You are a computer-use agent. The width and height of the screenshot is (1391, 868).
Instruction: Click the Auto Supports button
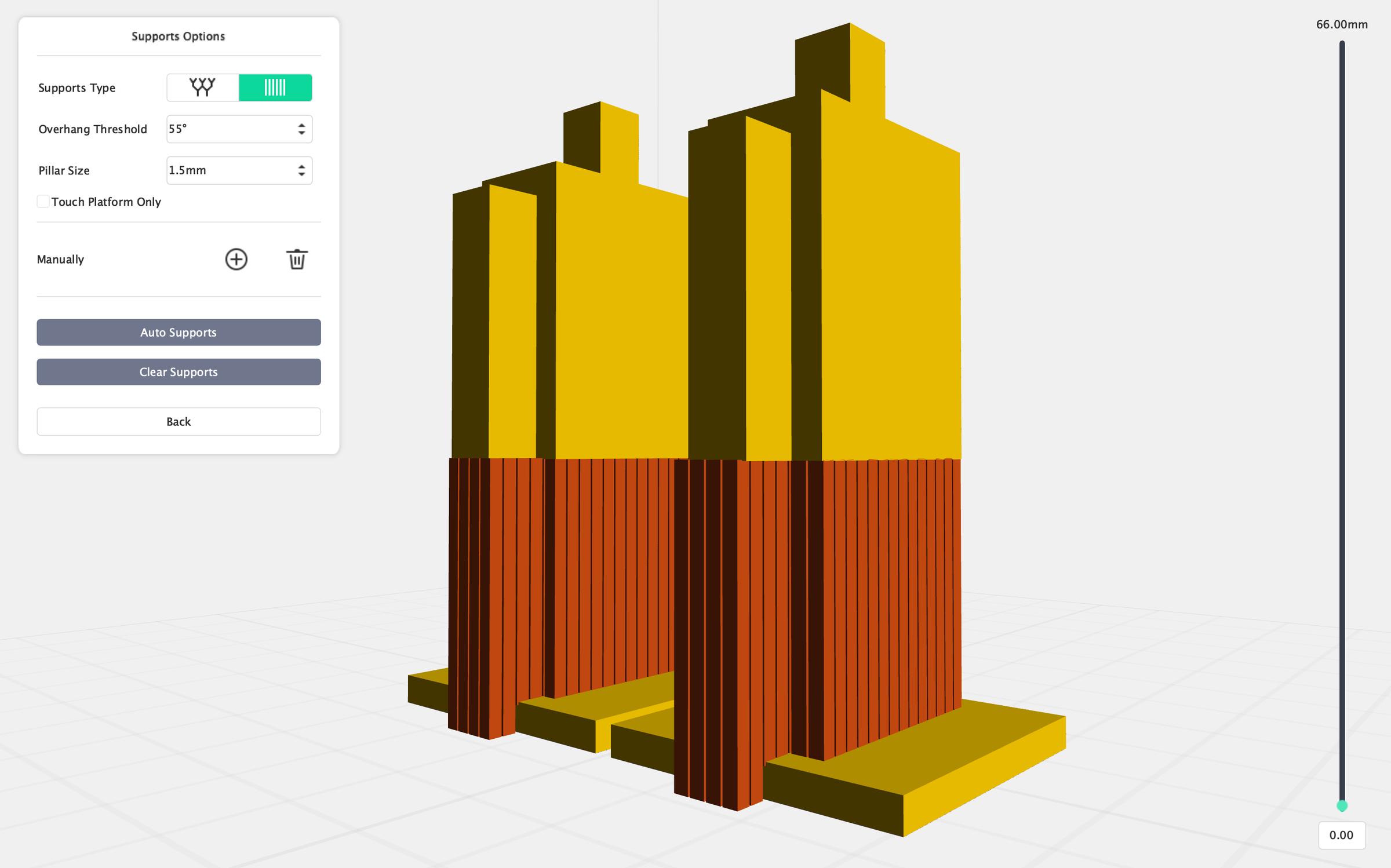point(178,332)
